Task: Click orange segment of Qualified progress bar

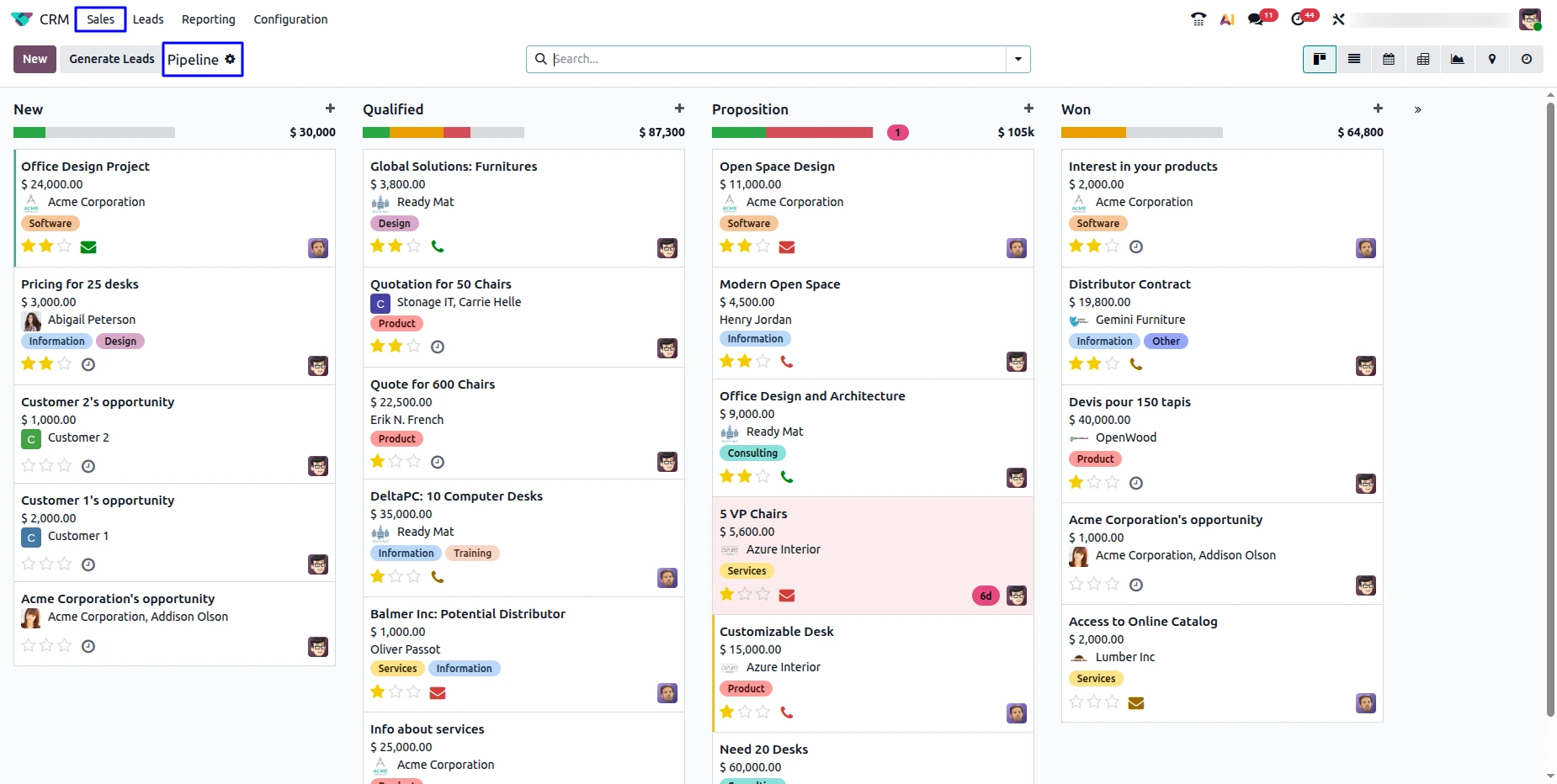Action: tap(417, 132)
